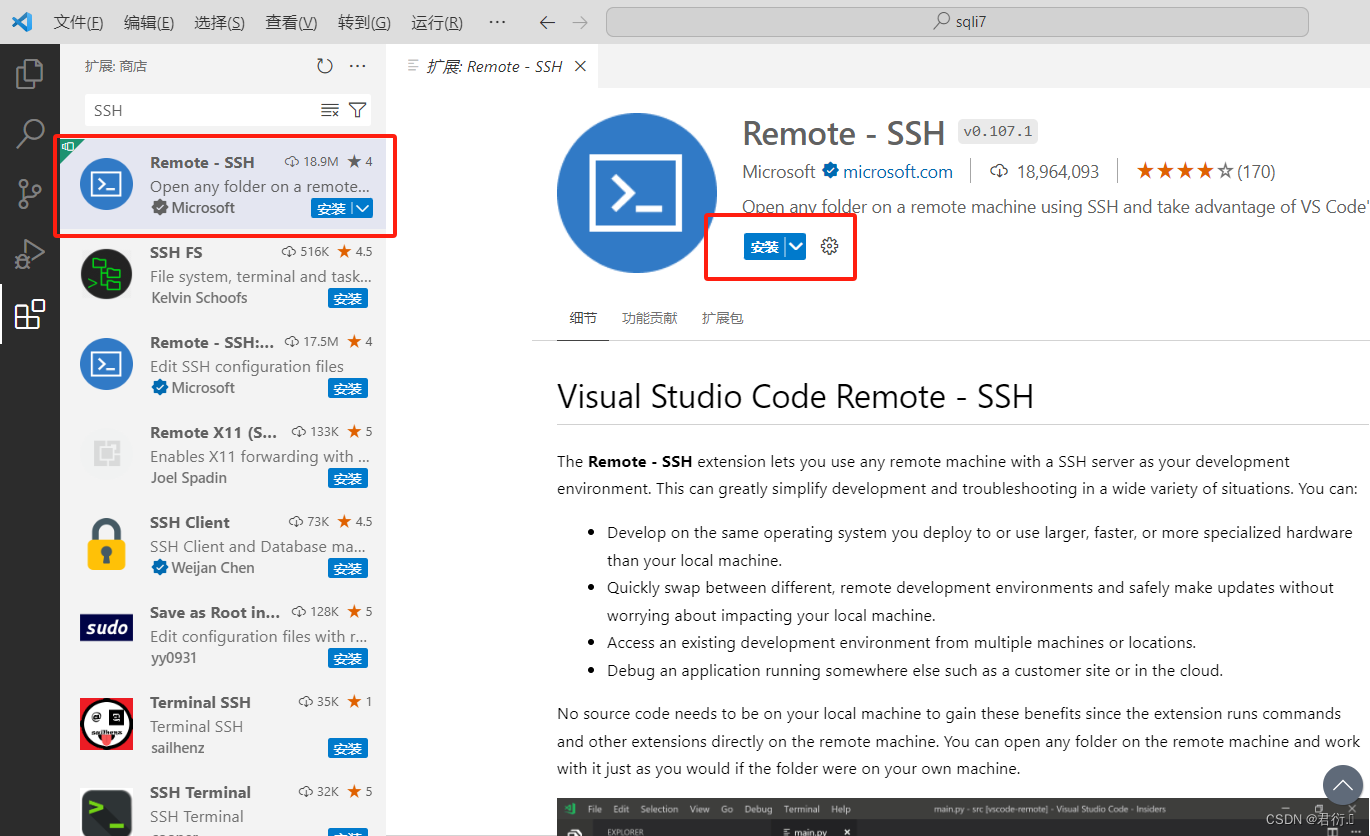Open the gear settings for Remote - SSH

(x=829, y=246)
